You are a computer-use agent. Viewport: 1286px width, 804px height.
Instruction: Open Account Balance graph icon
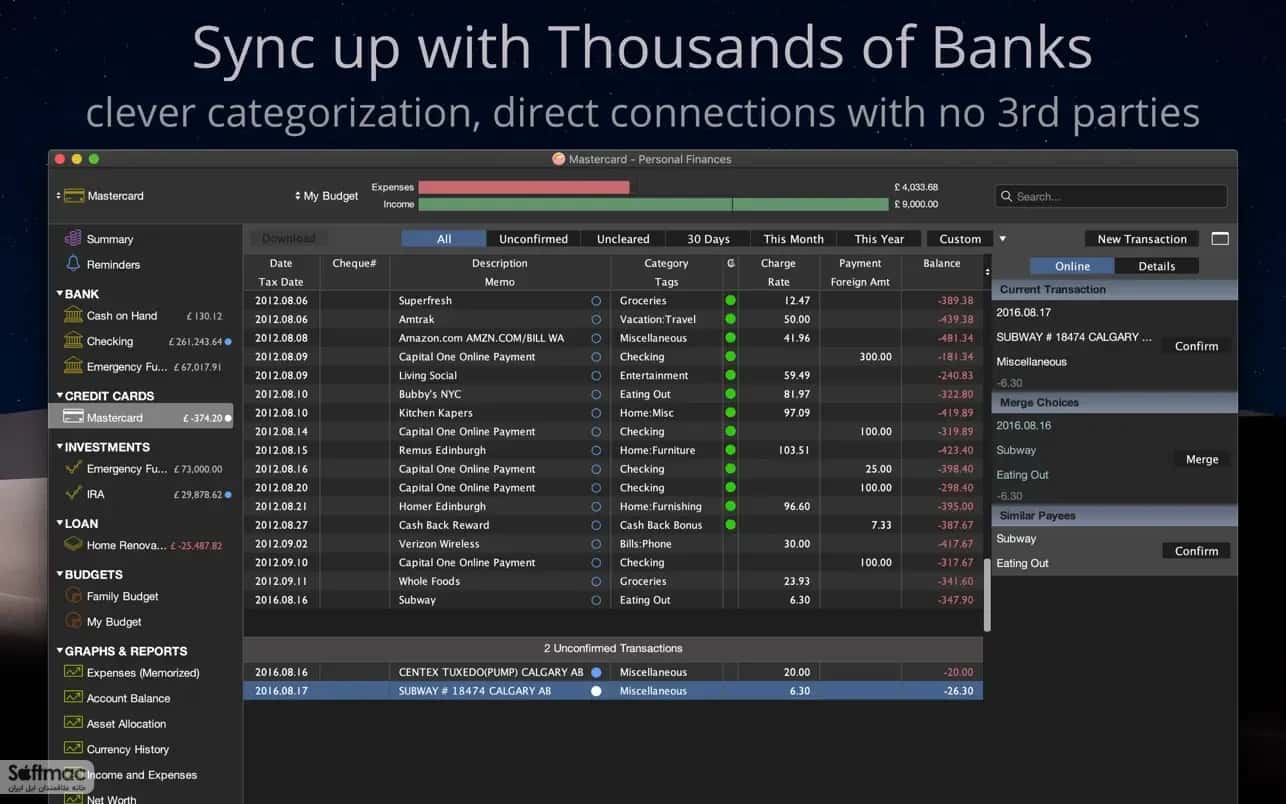point(73,698)
